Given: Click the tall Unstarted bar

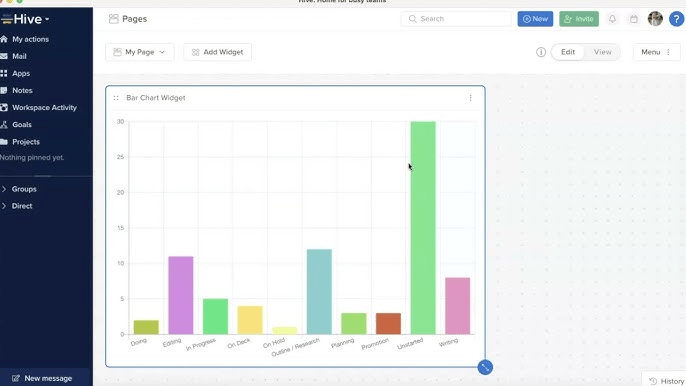Looking at the screenshot, I should click(x=423, y=228).
